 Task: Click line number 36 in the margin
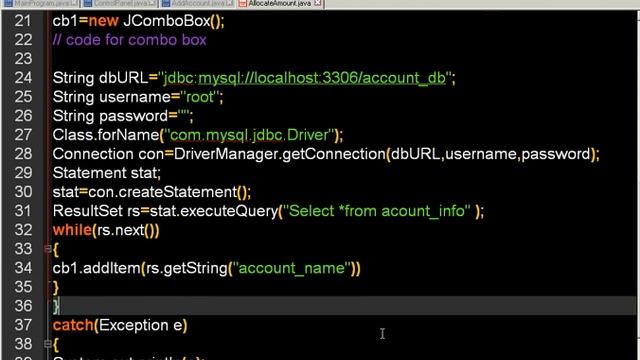[23, 306]
